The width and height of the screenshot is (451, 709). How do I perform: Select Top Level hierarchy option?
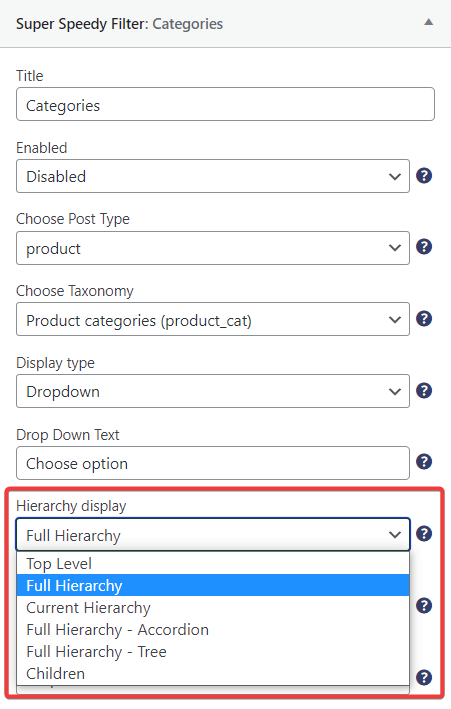213,563
